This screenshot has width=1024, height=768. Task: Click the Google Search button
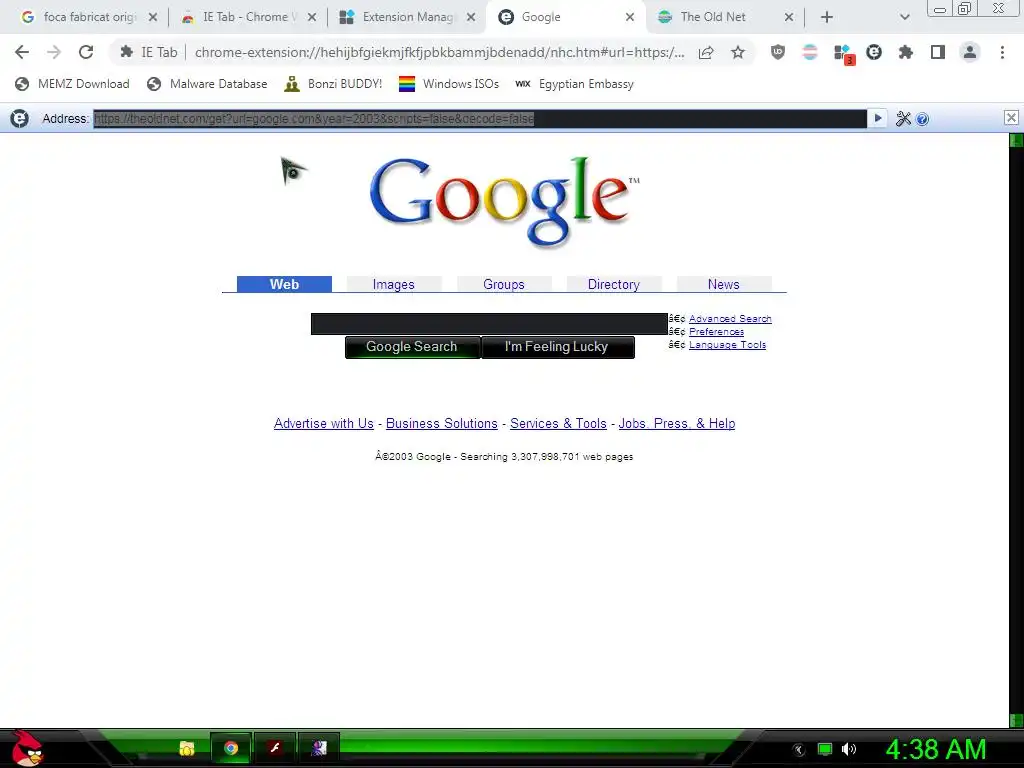(x=412, y=347)
